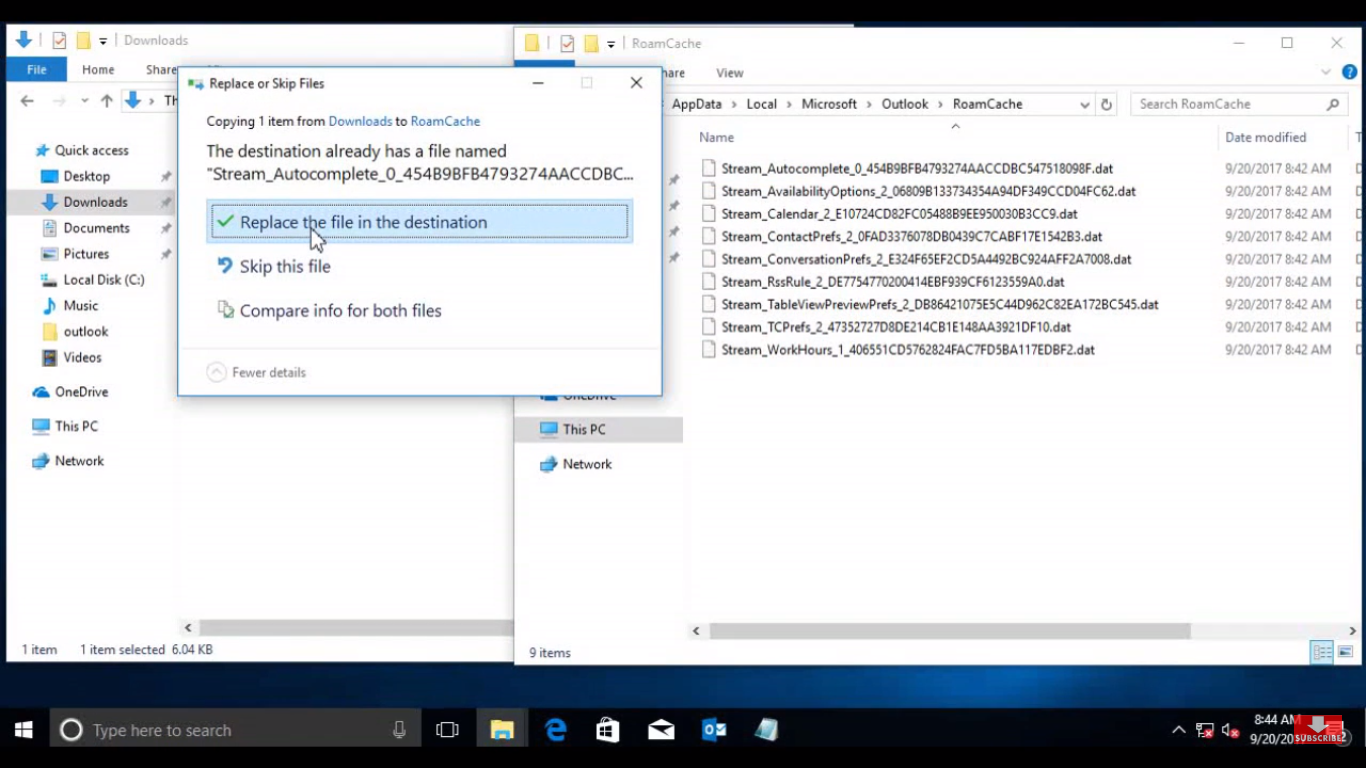Switch to the View tab in RoamCache window
The image size is (1366, 768).
pyautogui.click(x=729, y=73)
